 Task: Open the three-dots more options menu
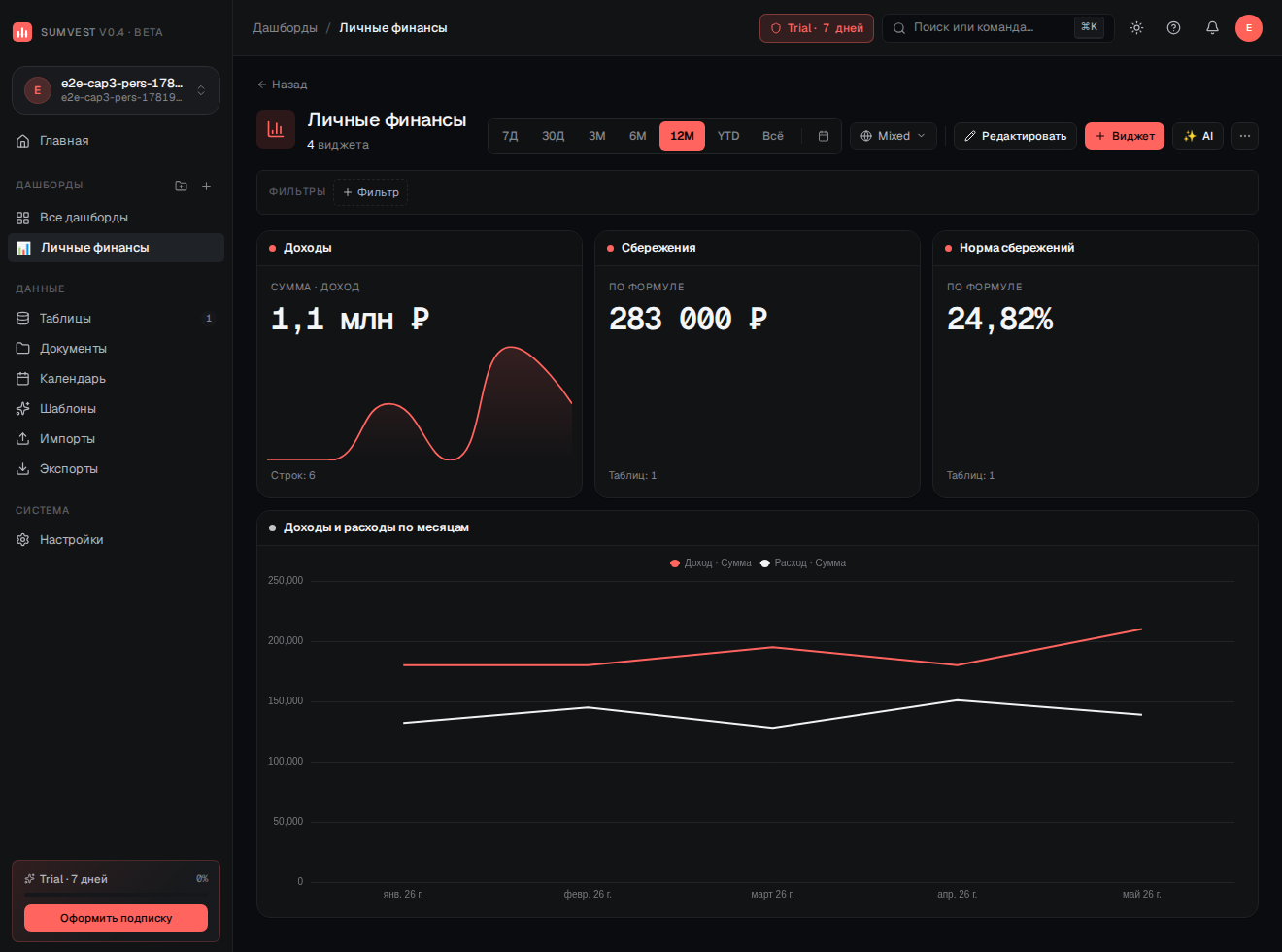coord(1245,136)
